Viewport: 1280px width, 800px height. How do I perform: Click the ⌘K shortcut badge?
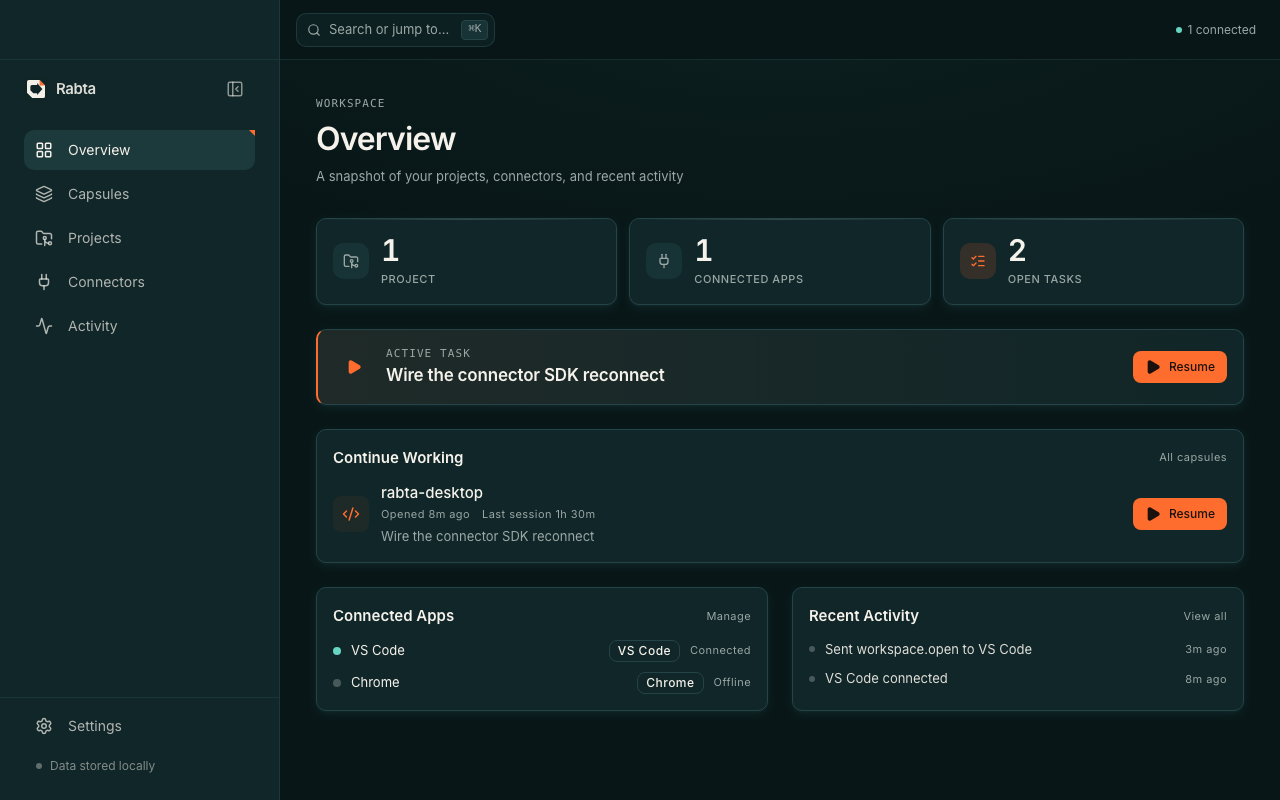474,29
